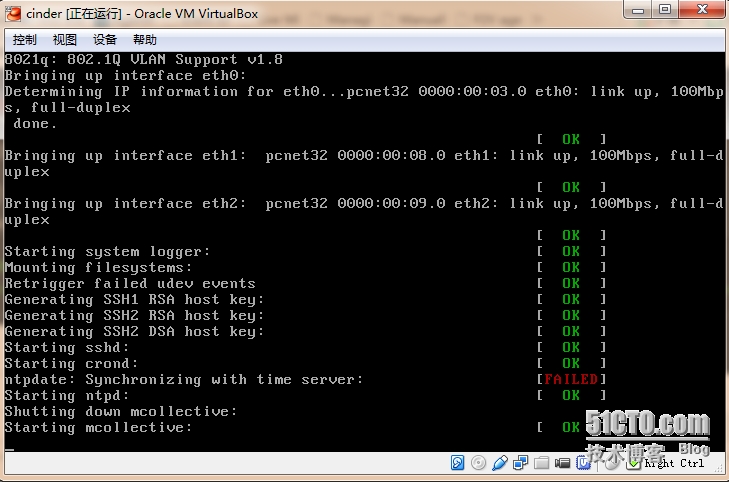Click the 'Starting mcollective:' line

tap(98, 427)
